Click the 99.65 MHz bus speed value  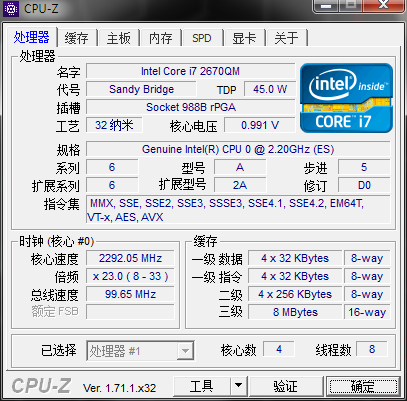[x=130, y=294]
